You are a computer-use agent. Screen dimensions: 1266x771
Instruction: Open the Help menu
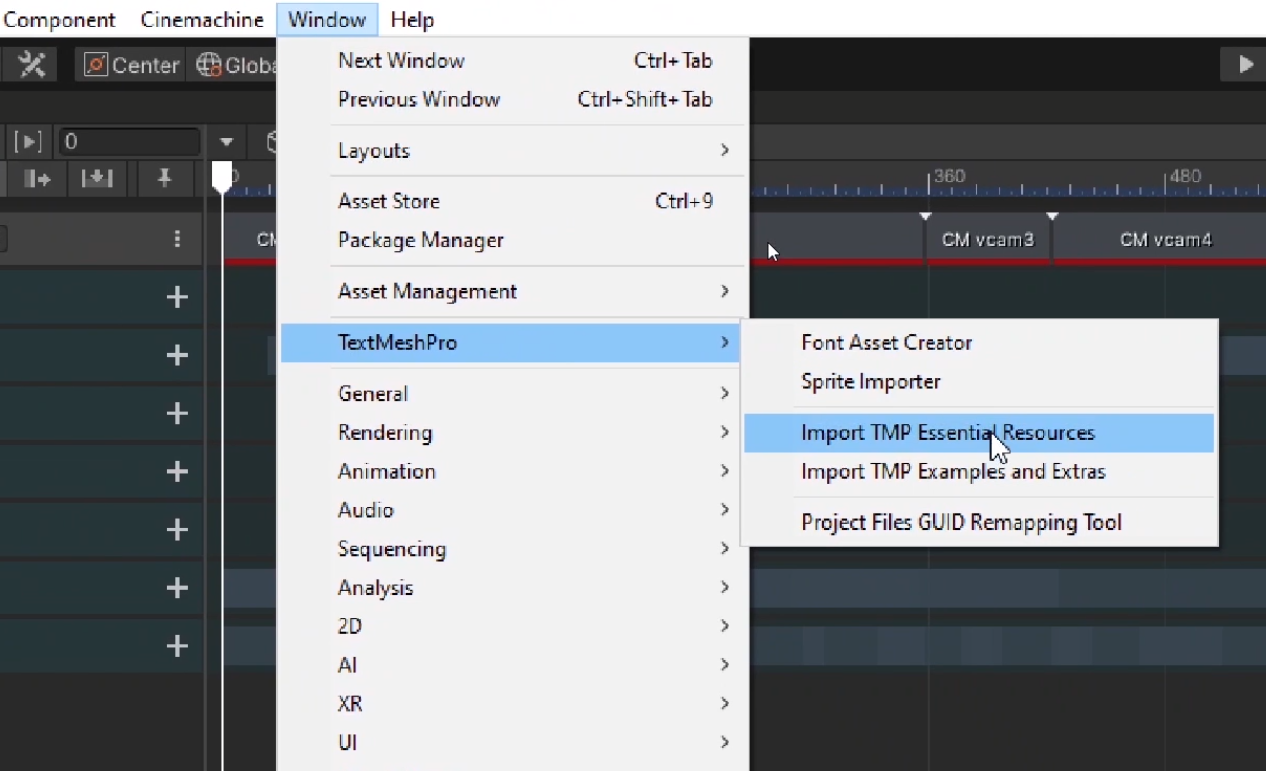[412, 20]
